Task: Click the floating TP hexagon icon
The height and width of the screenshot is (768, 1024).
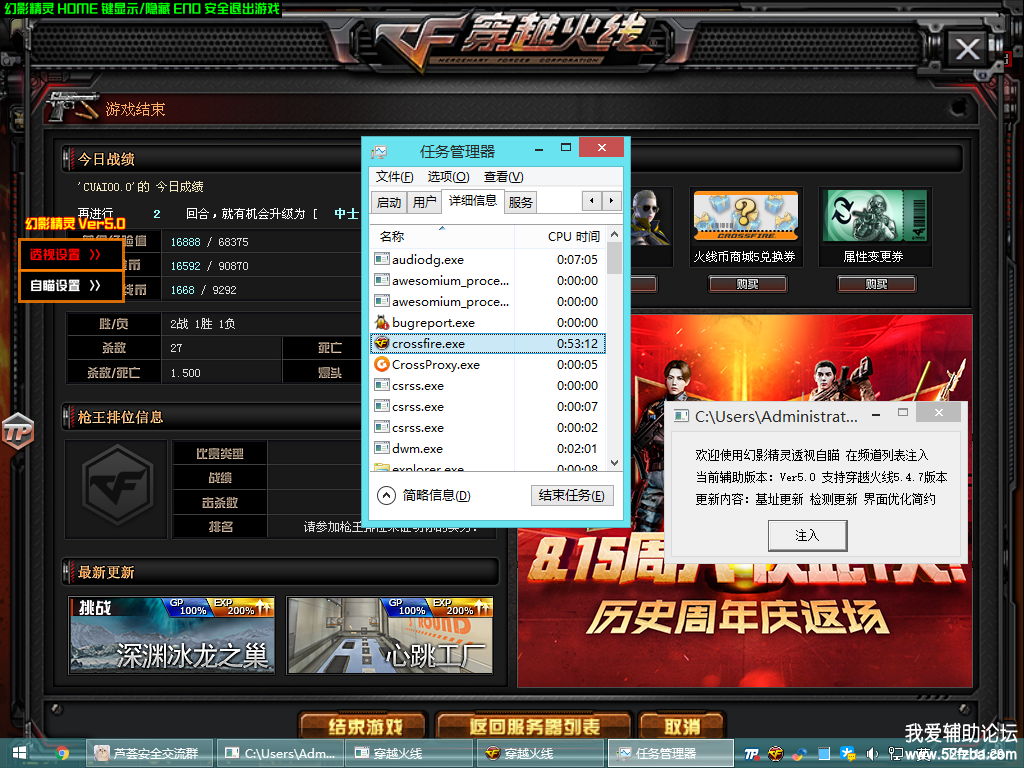Action: coord(18,431)
